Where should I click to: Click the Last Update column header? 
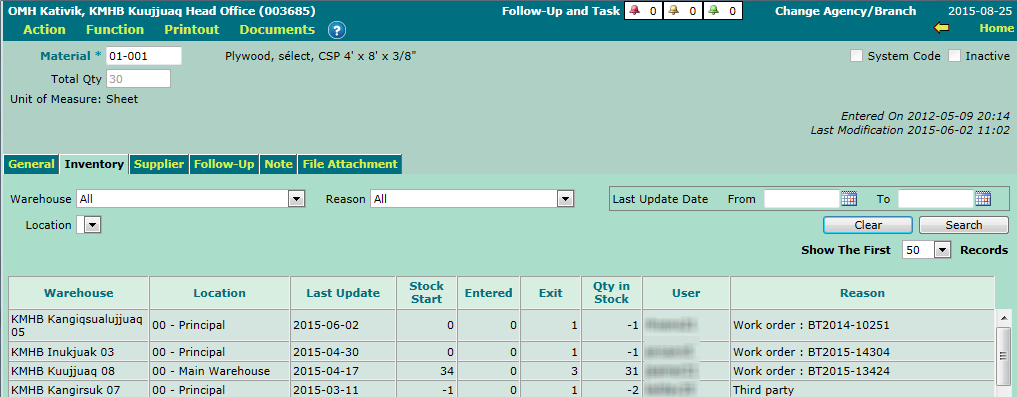pos(343,293)
